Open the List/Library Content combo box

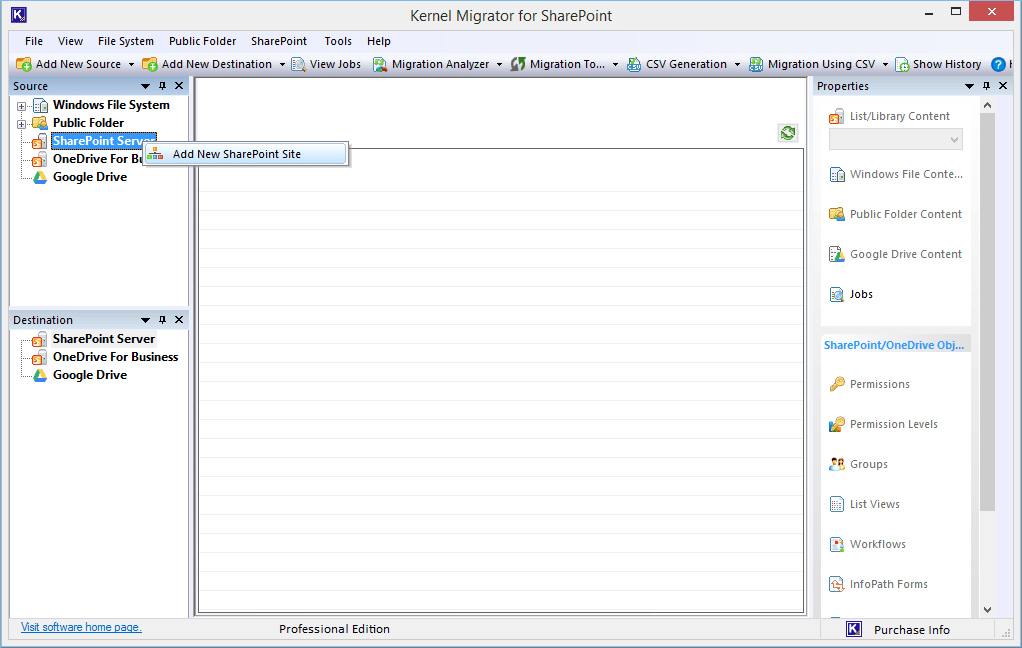896,140
